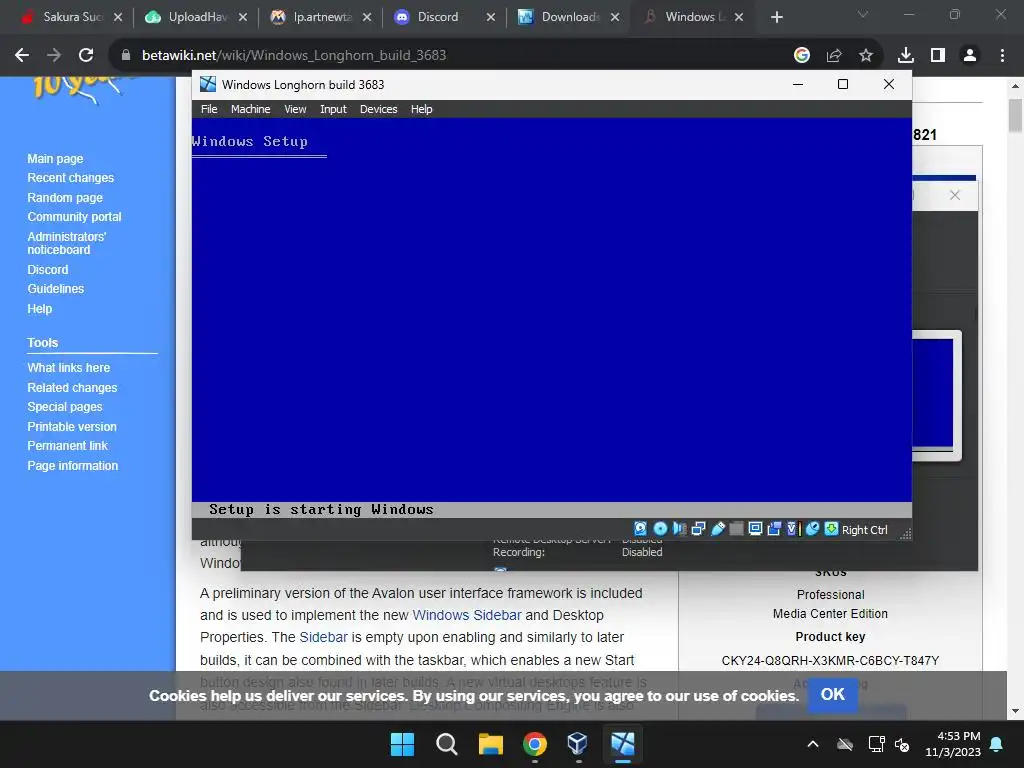This screenshot has height=768, width=1024.
Task: Open Recent changes in wiki sidebar
Action: pos(71,178)
